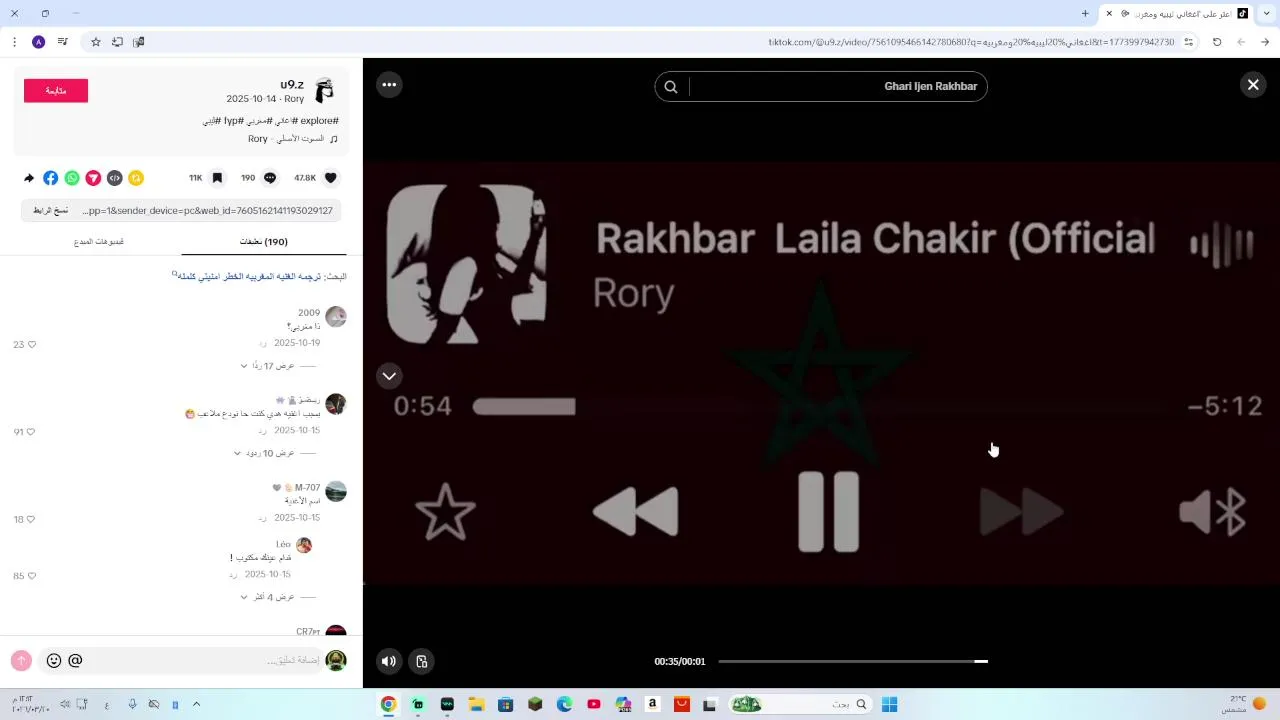Go to next video with down chevron
The image size is (1280, 720).
click(389, 376)
